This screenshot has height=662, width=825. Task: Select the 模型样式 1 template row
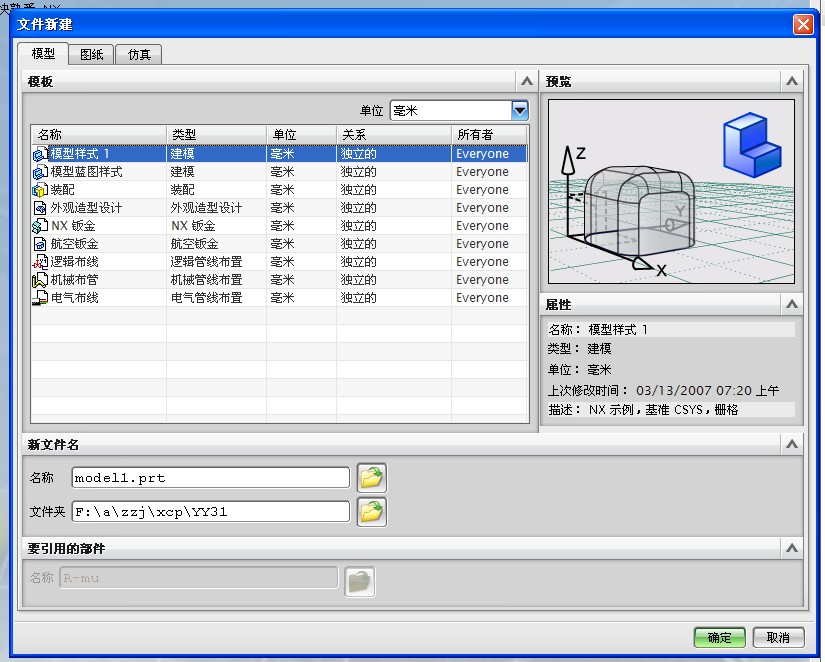pyautogui.click(x=279, y=154)
